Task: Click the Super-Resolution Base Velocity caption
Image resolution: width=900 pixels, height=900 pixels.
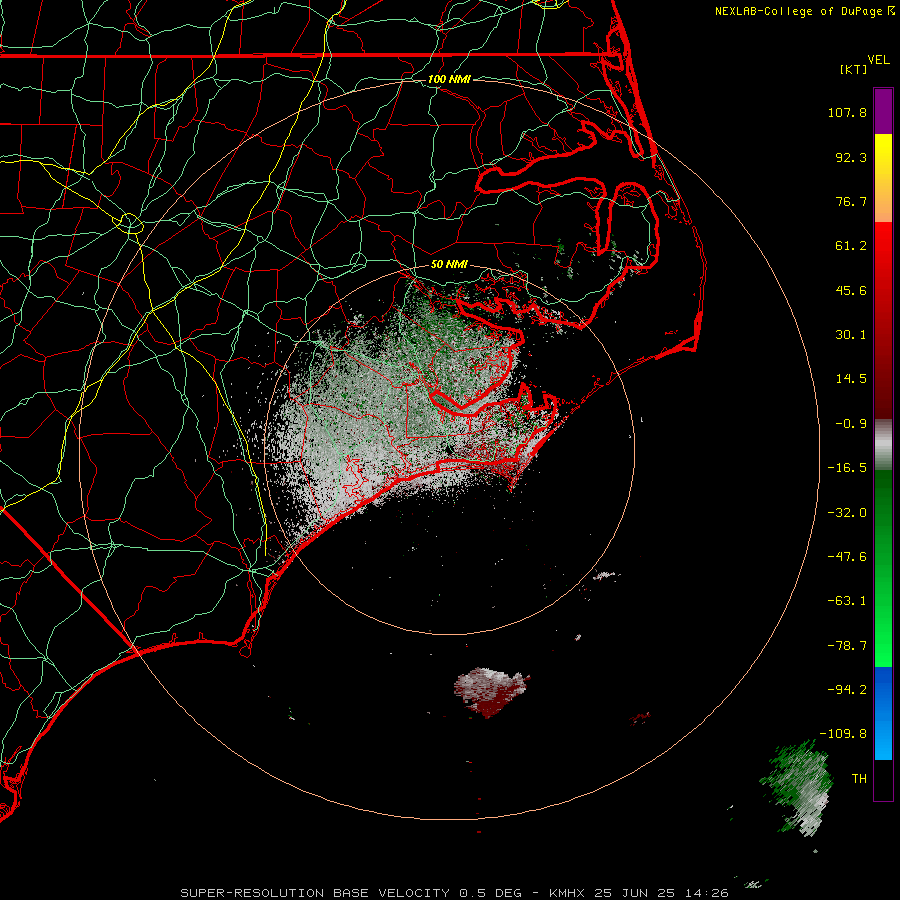Action: [x=455, y=893]
